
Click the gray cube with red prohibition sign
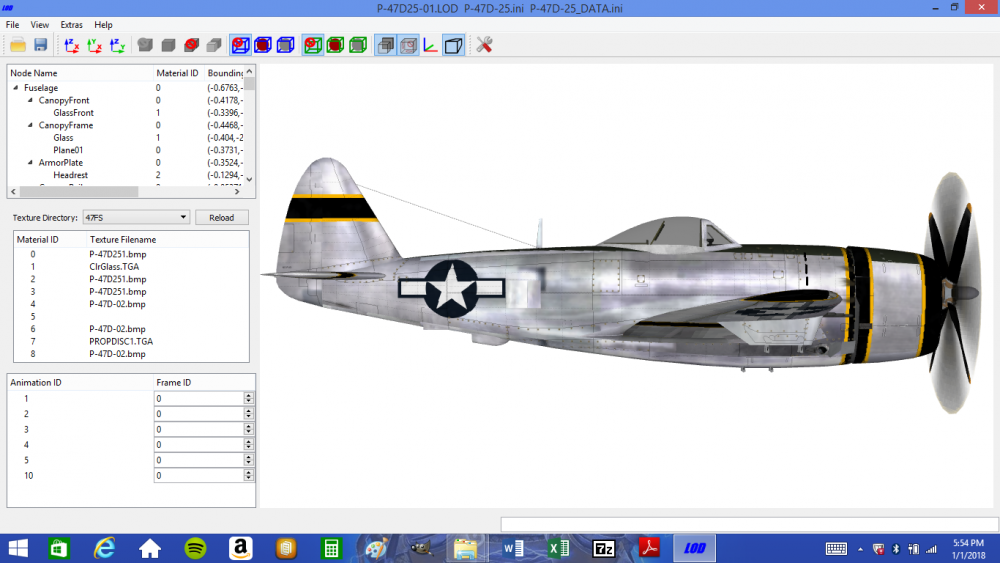click(x=191, y=45)
